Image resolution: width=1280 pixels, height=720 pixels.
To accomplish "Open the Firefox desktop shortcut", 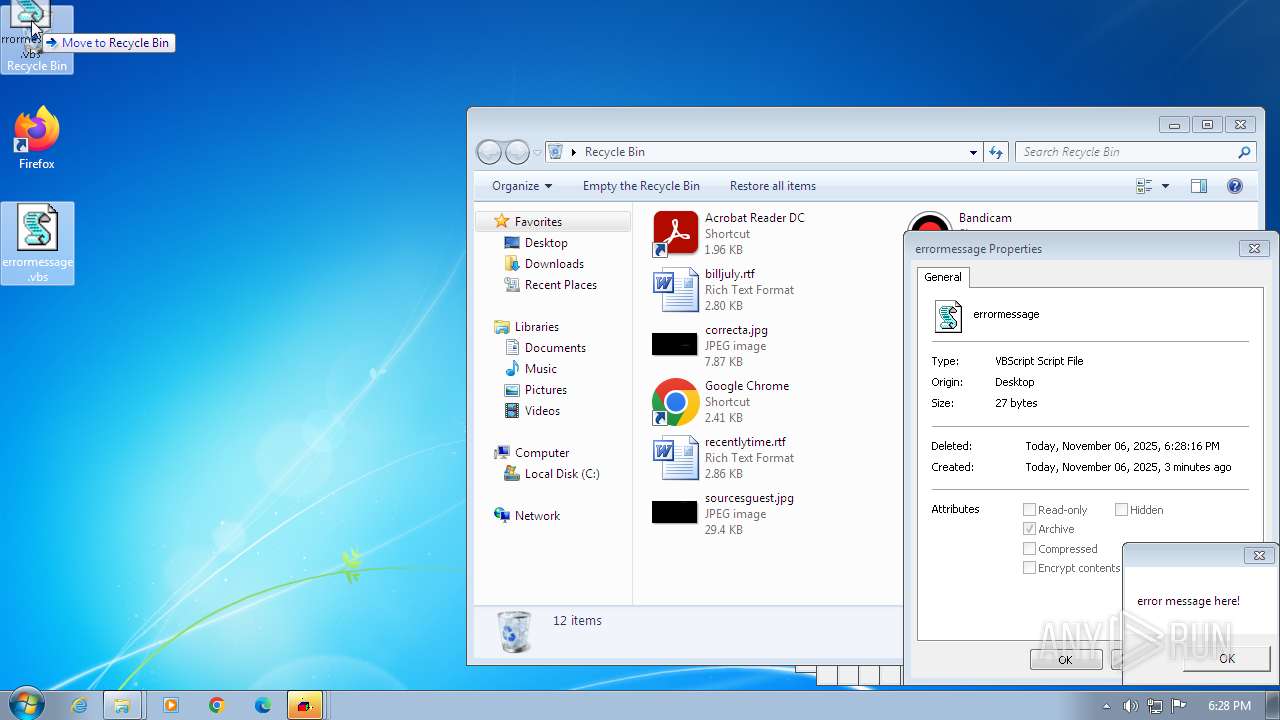I will coord(37,138).
